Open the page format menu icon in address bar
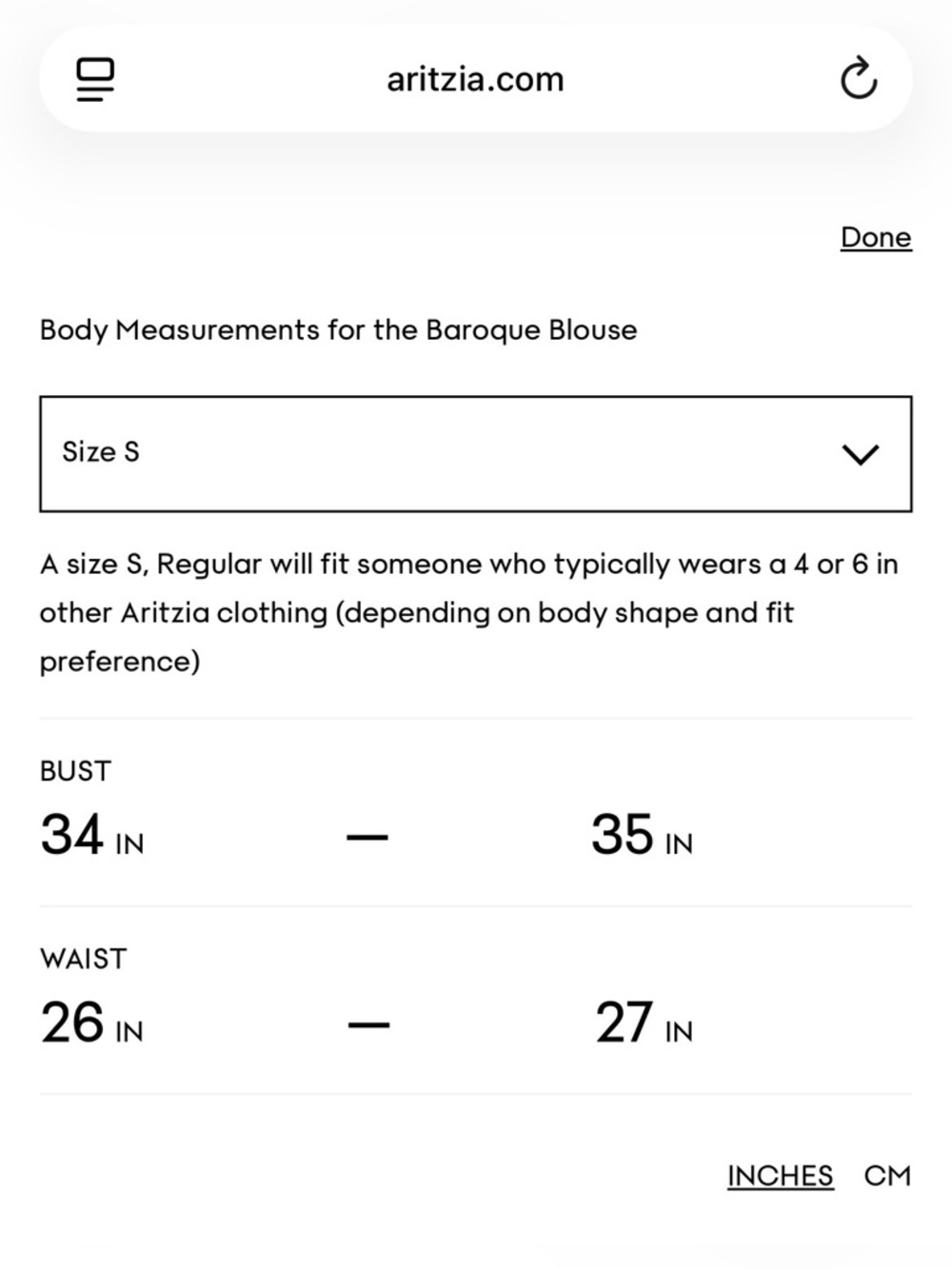 coord(95,79)
